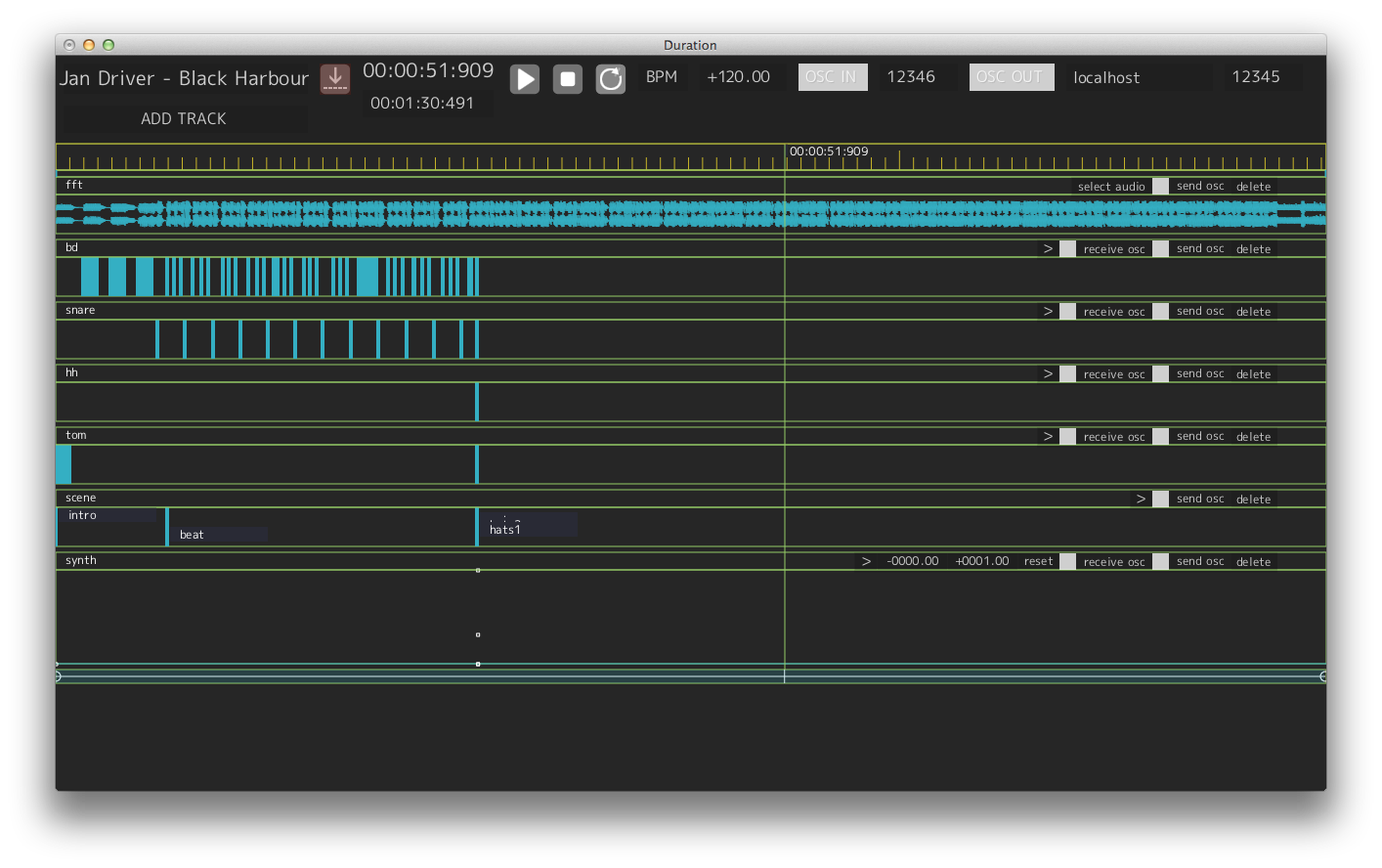Delete the tom track
The width and height of the screenshot is (1382, 868).
[1254, 437]
